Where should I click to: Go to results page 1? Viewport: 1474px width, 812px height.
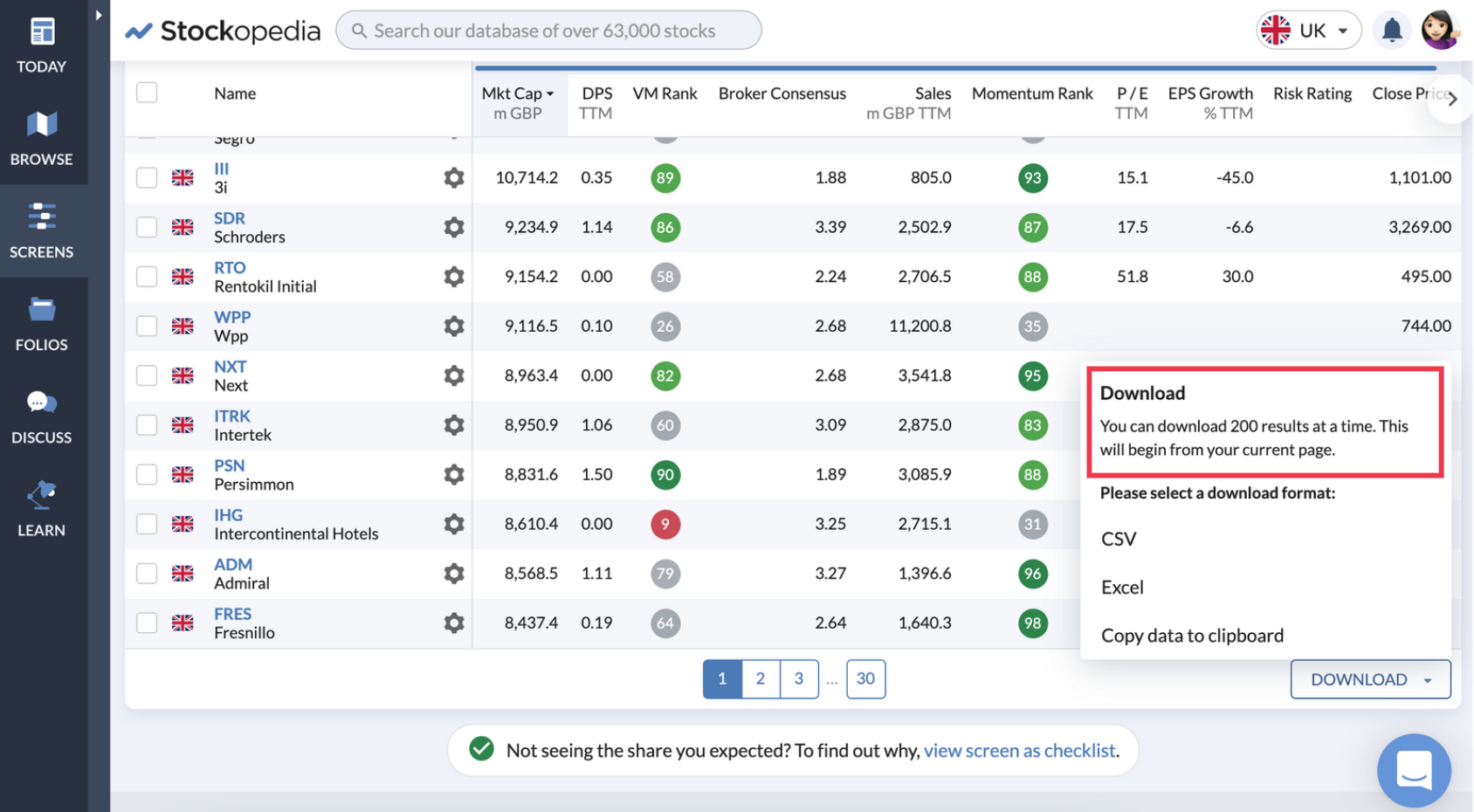click(722, 678)
